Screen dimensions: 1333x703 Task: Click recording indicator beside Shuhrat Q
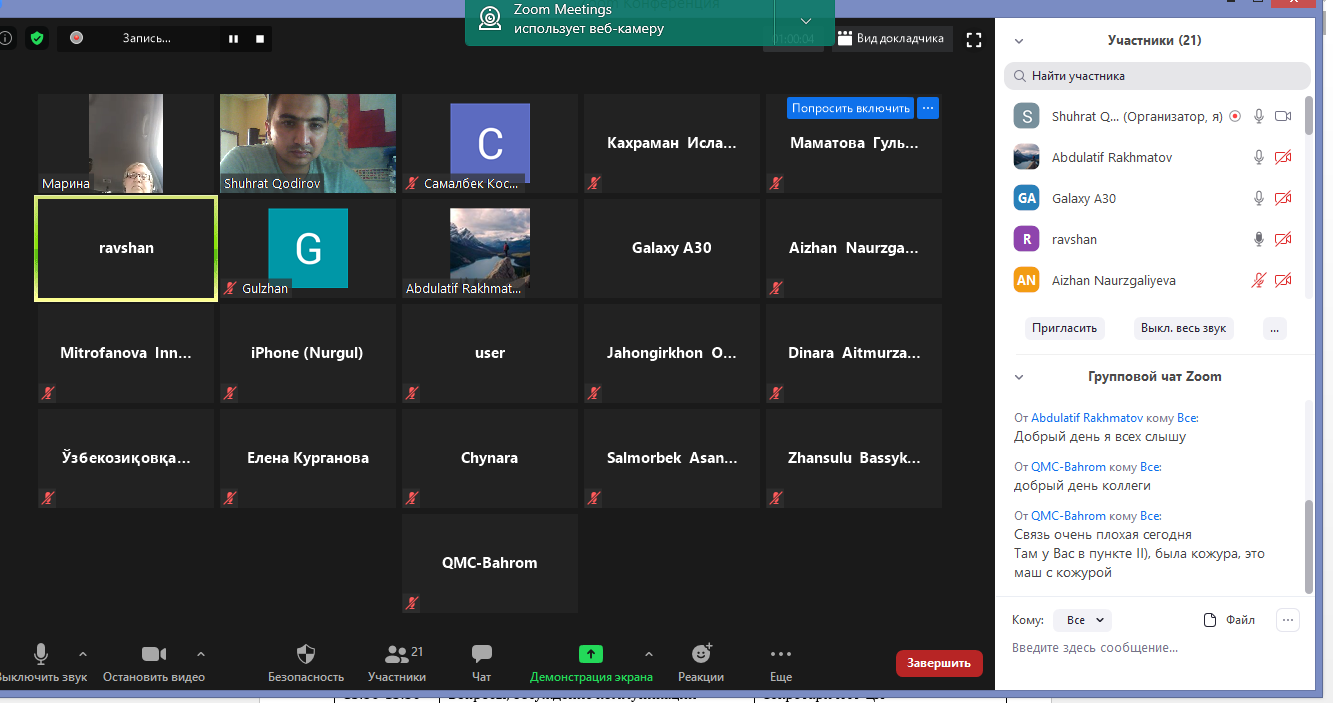pyautogui.click(x=1235, y=116)
